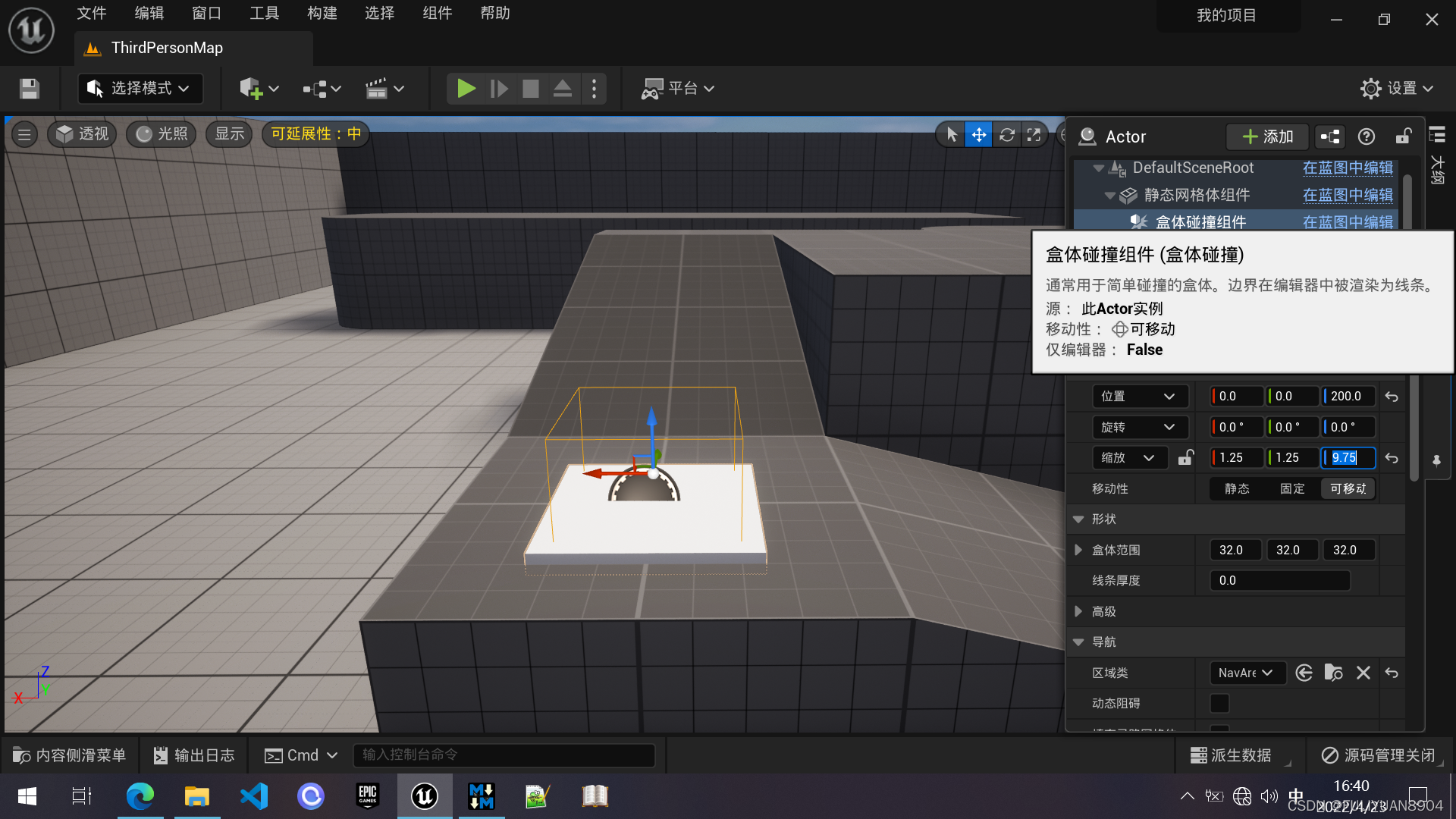Set mobility to Static (静态)

pyautogui.click(x=1237, y=489)
